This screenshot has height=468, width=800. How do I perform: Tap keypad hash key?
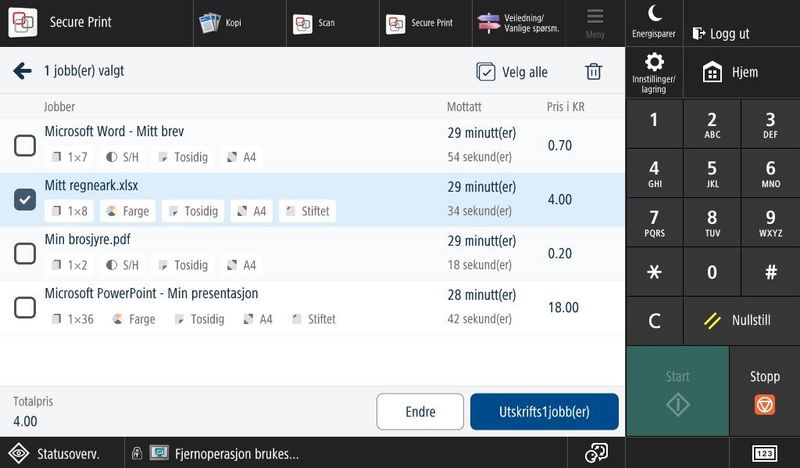point(770,272)
